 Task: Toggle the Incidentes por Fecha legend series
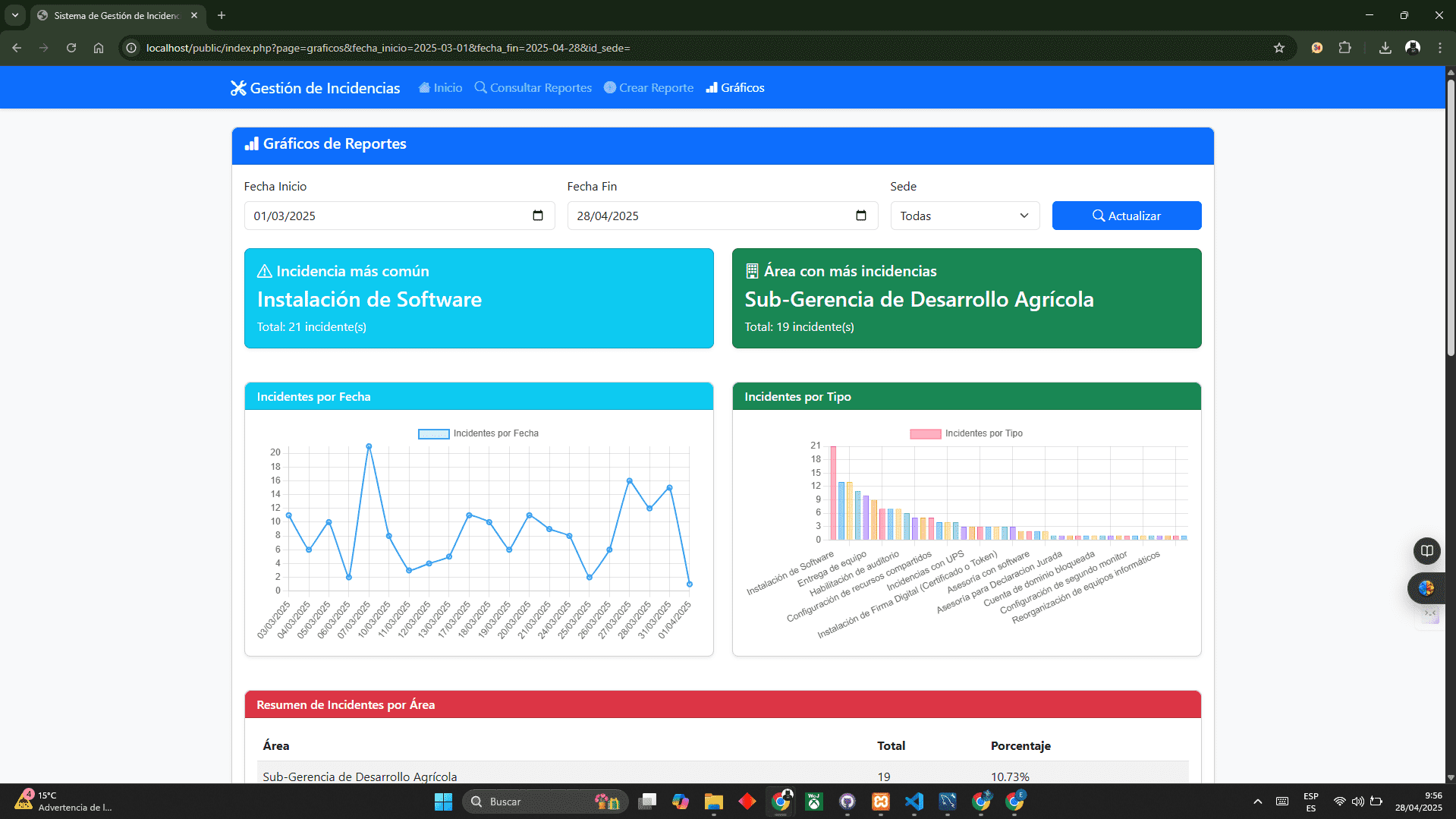(x=478, y=433)
